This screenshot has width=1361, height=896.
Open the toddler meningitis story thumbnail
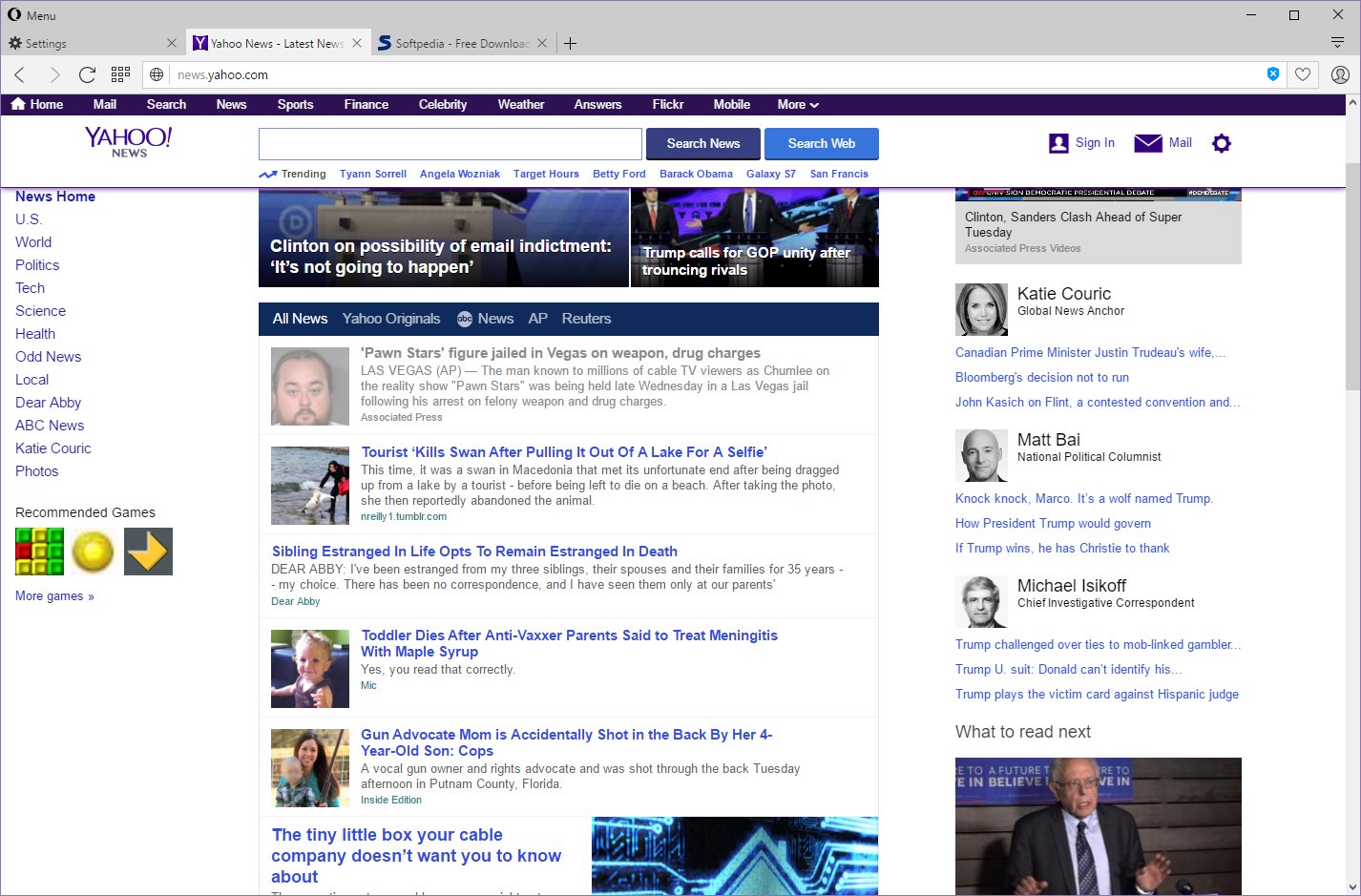pos(310,669)
